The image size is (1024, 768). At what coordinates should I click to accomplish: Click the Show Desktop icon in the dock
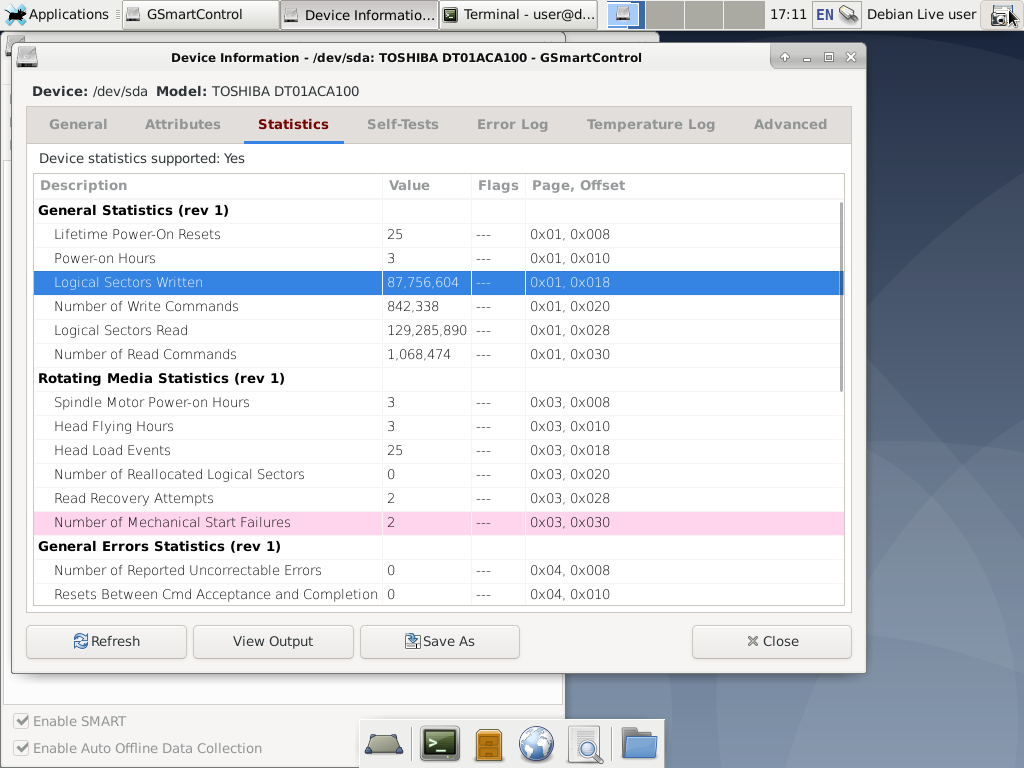384,744
